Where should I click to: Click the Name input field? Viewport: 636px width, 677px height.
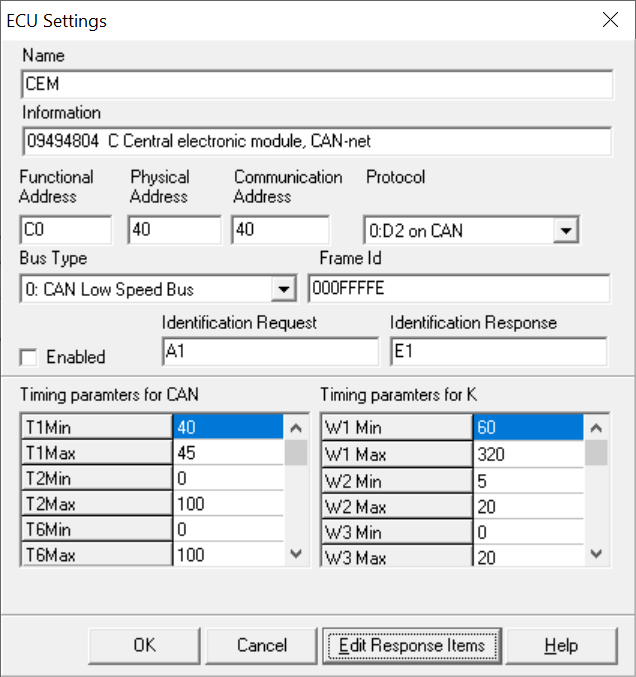(316, 85)
